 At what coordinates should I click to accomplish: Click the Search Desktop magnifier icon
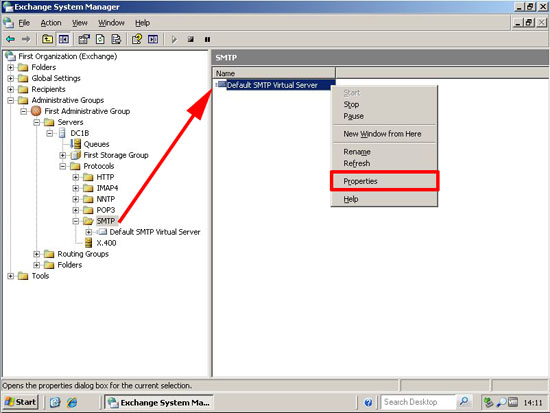pyautogui.click(x=464, y=401)
